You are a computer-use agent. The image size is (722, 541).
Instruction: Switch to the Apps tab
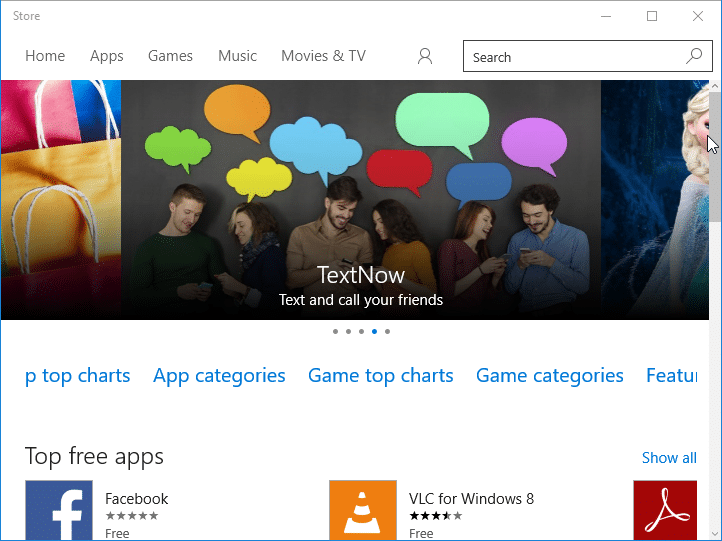[x=106, y=56]
